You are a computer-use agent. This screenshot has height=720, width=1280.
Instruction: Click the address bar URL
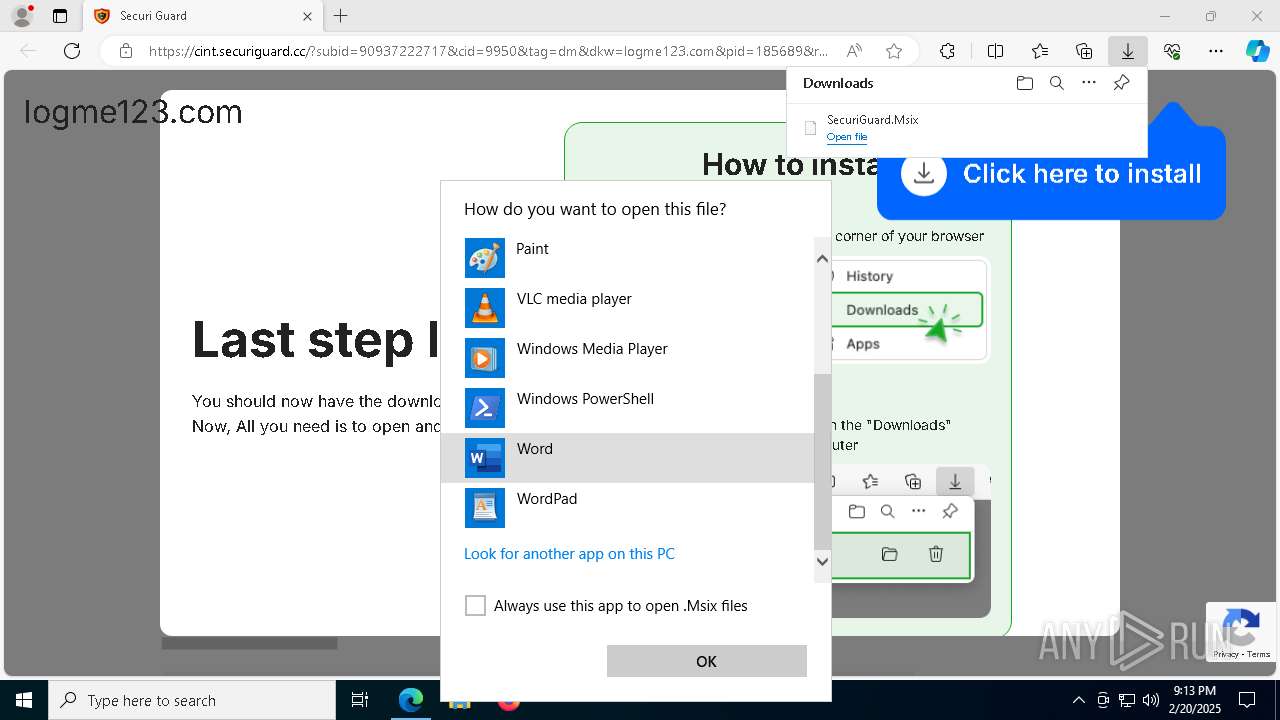tap(488, 51)
